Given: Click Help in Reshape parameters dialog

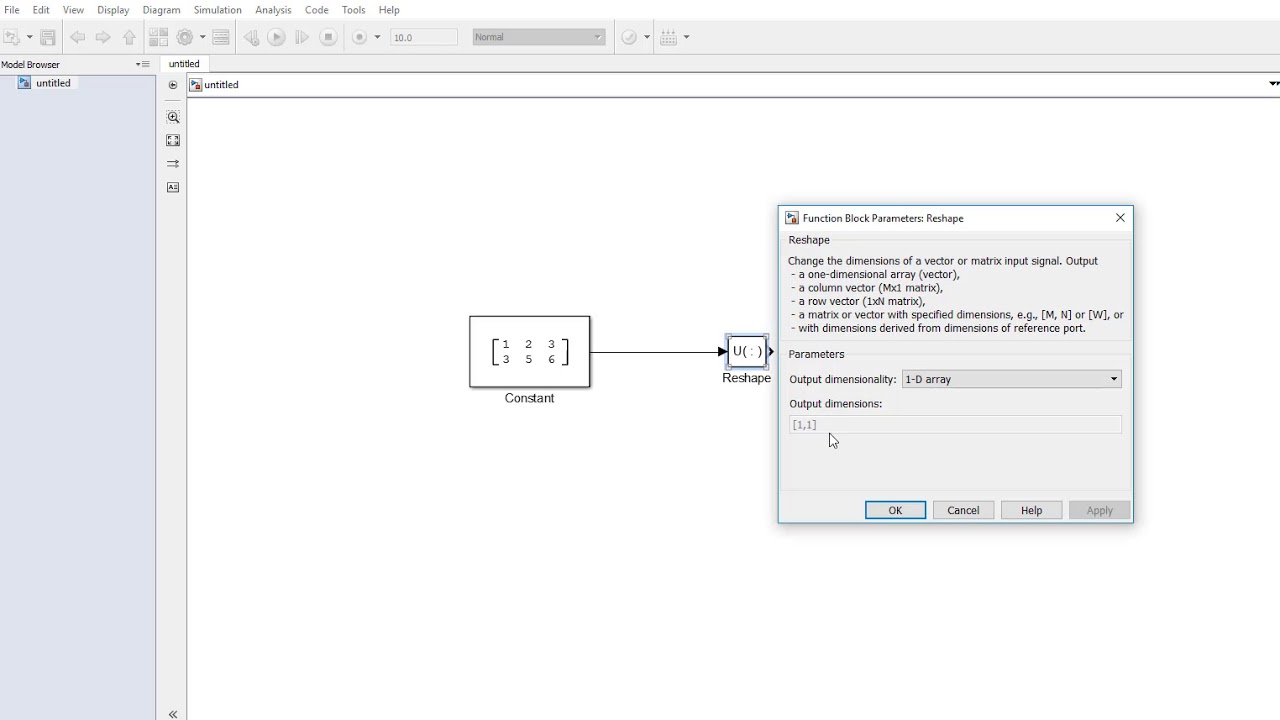Looking at the screenshot, I should point(1031,510).
